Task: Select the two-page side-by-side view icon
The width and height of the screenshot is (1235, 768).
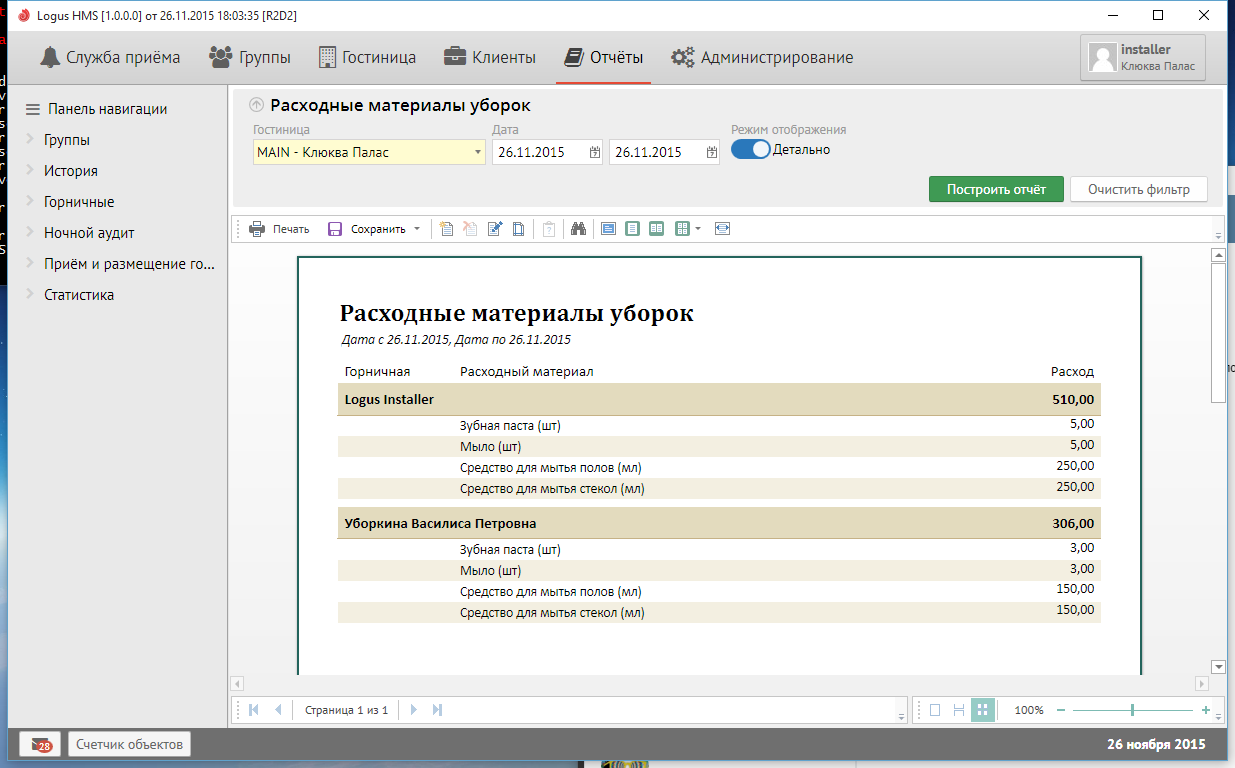Action: tap(656, 229)
